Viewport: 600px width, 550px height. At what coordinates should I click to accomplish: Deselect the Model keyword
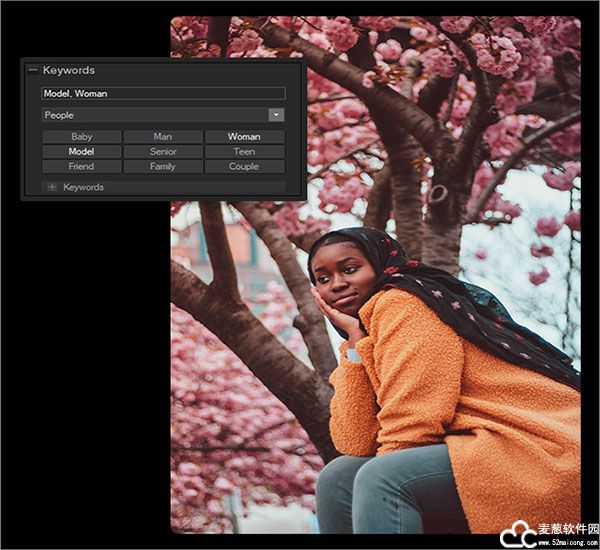click(81, 152)
